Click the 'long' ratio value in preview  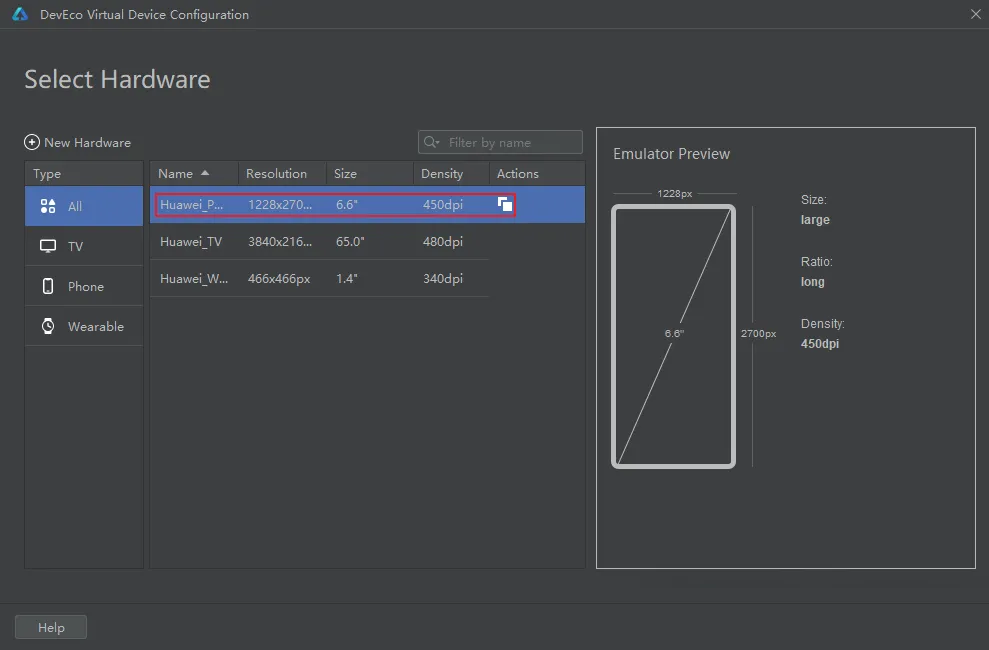click(x=812, y=282)
